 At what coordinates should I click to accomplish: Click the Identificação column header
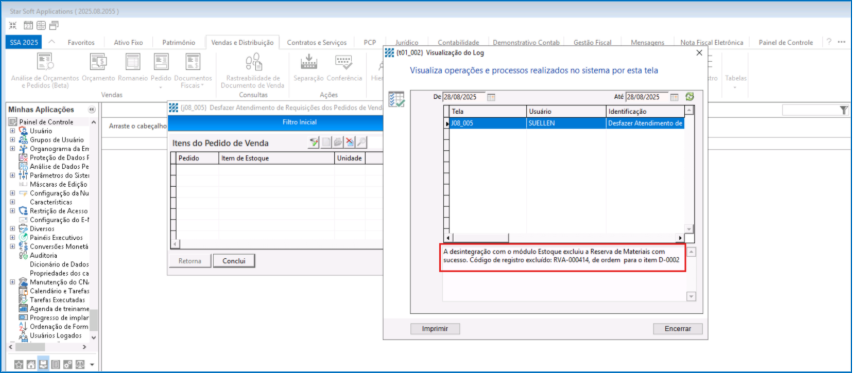[x=645, y=111]
